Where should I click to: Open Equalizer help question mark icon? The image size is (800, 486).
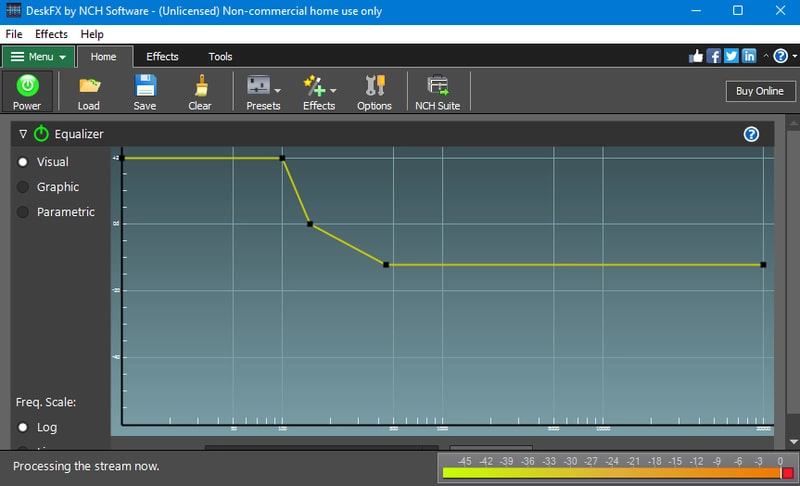pyautogui.click(x=752, y=134)
